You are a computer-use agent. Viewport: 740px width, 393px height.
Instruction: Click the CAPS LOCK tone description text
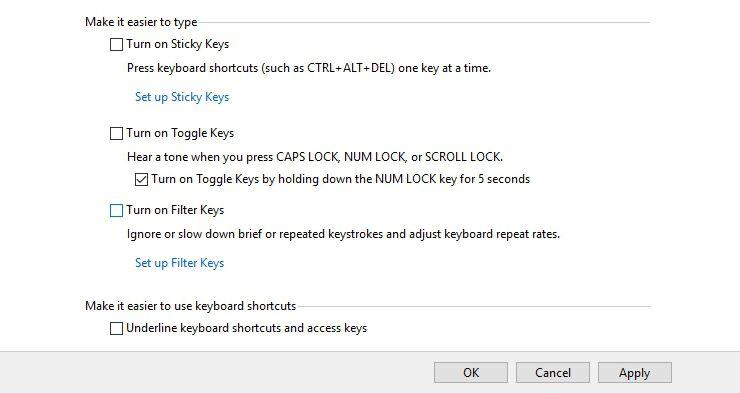point(315,157)
